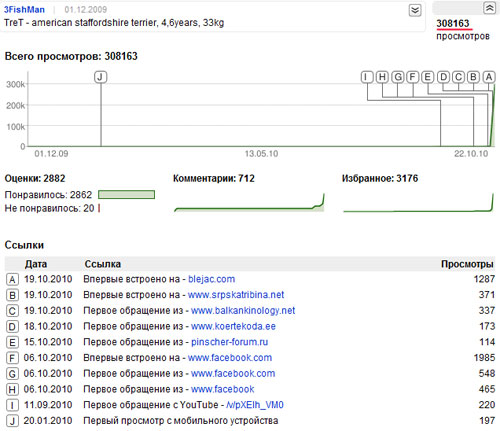Select marker A on the views chart

point(489,77)
